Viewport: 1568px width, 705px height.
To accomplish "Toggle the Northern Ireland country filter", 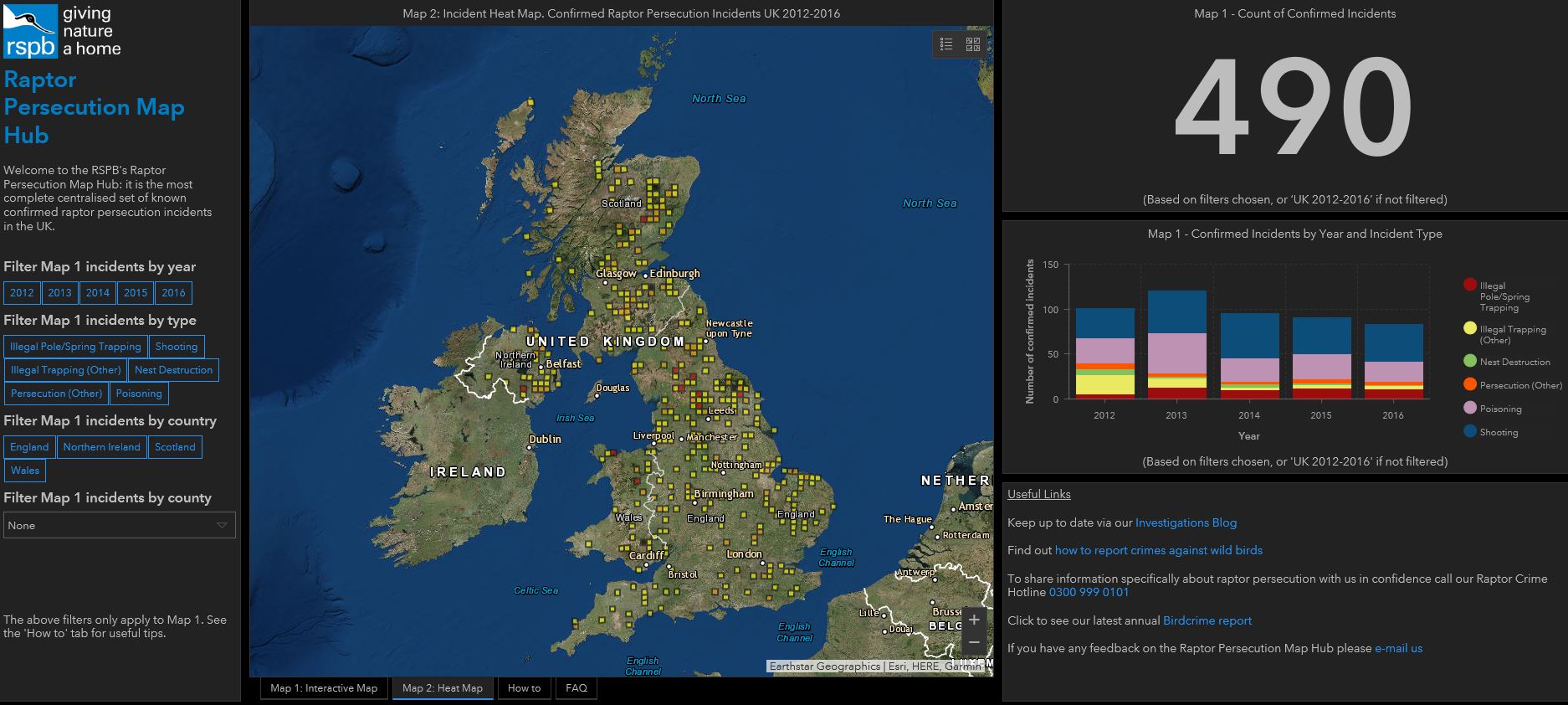I will [x=102, y=447].
